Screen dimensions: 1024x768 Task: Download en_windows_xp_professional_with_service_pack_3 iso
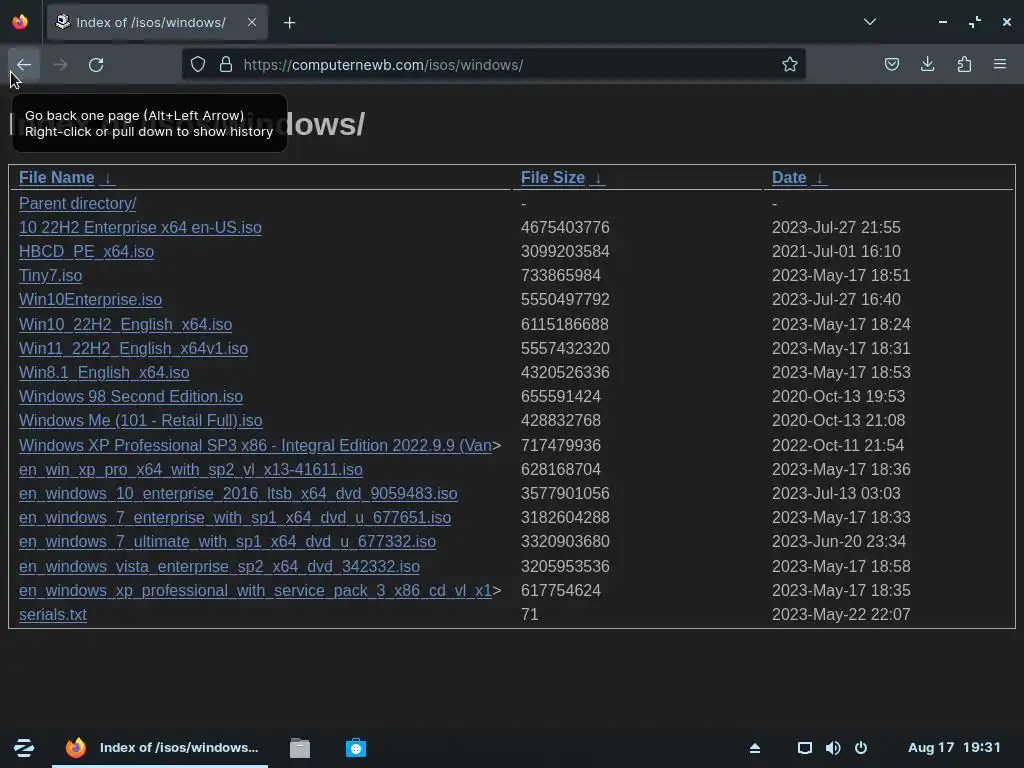(x=255, y=590)
